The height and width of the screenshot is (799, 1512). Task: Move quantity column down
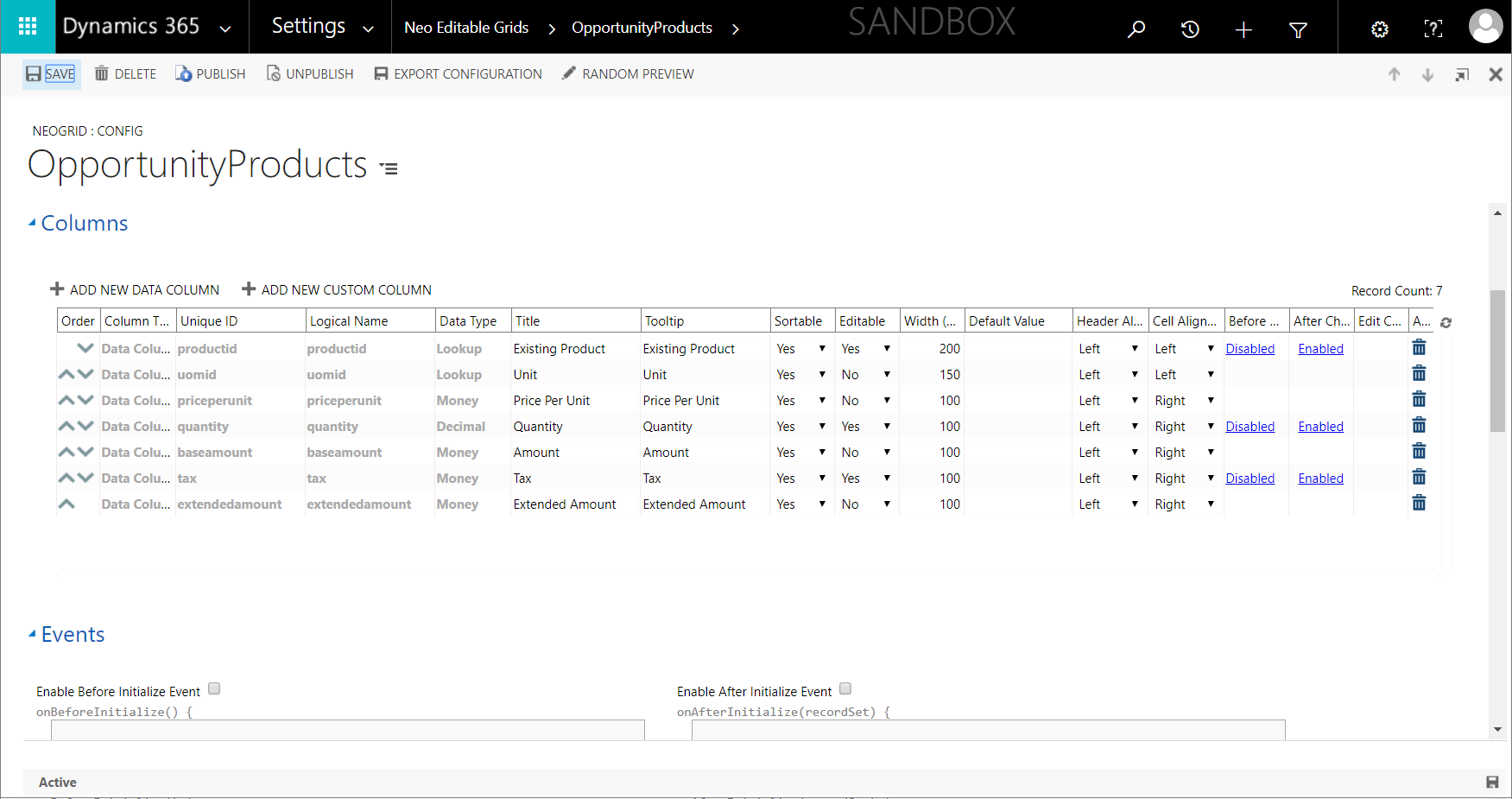coord(85,426)
